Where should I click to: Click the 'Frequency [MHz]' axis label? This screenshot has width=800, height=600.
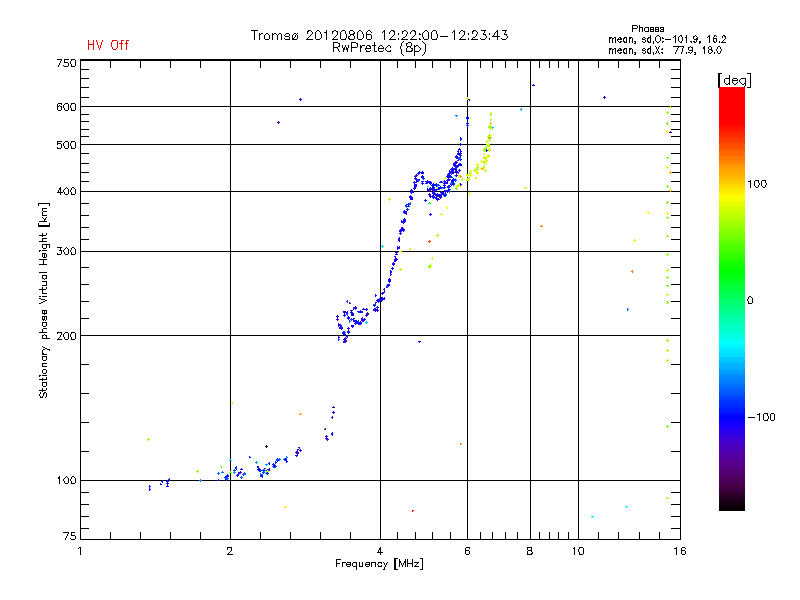pyautogui.click(x=379, y=564)
